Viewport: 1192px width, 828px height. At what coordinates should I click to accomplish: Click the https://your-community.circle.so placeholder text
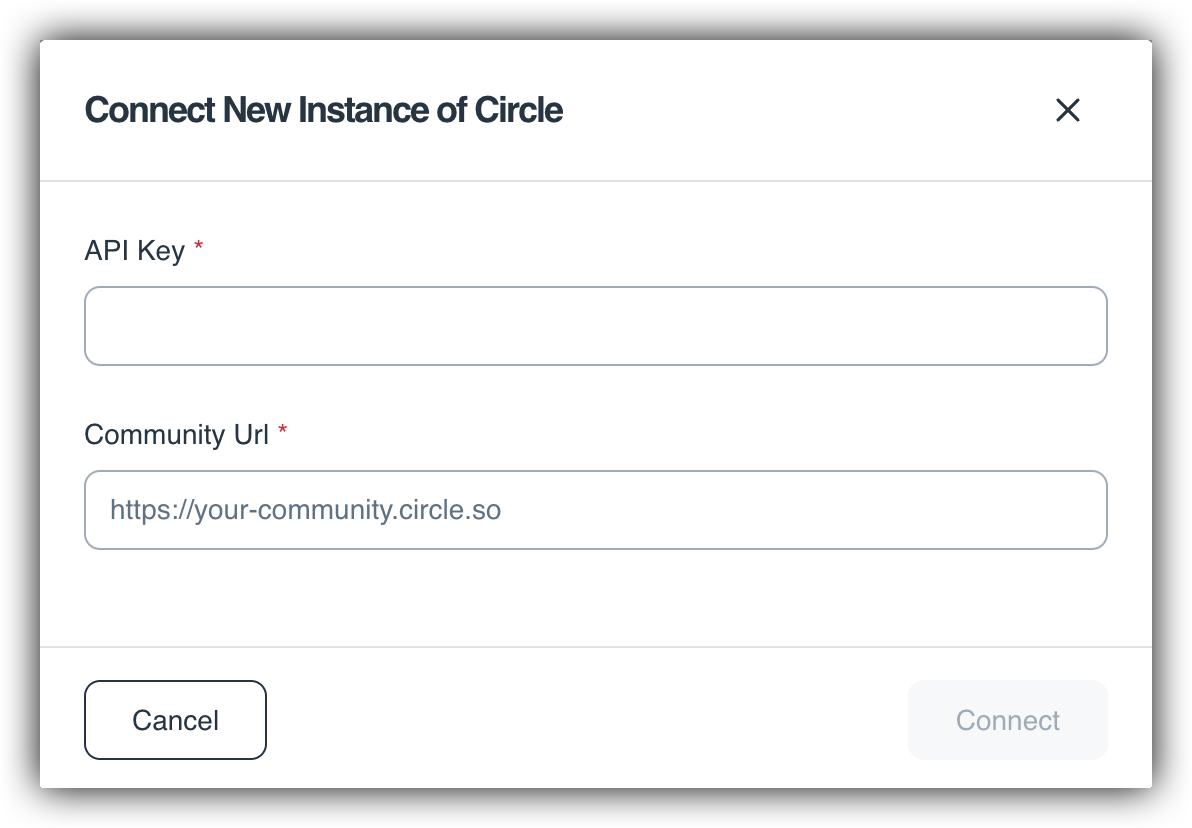tap(305, 510)
